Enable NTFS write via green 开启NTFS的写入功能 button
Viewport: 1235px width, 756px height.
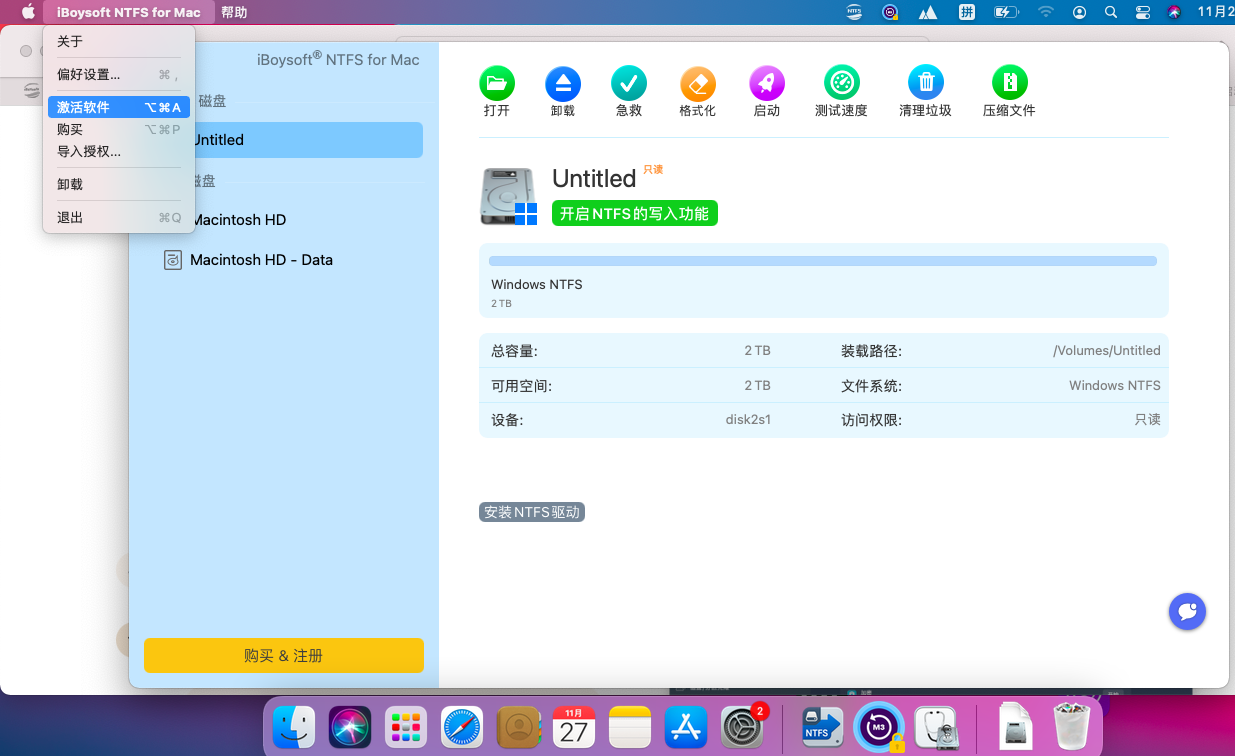635,213
